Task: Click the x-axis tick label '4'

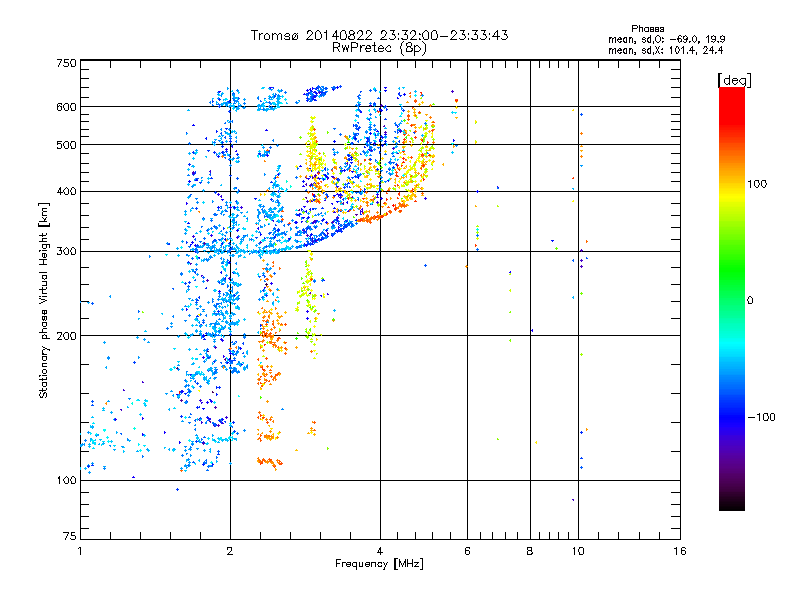Action: [380, 551]
